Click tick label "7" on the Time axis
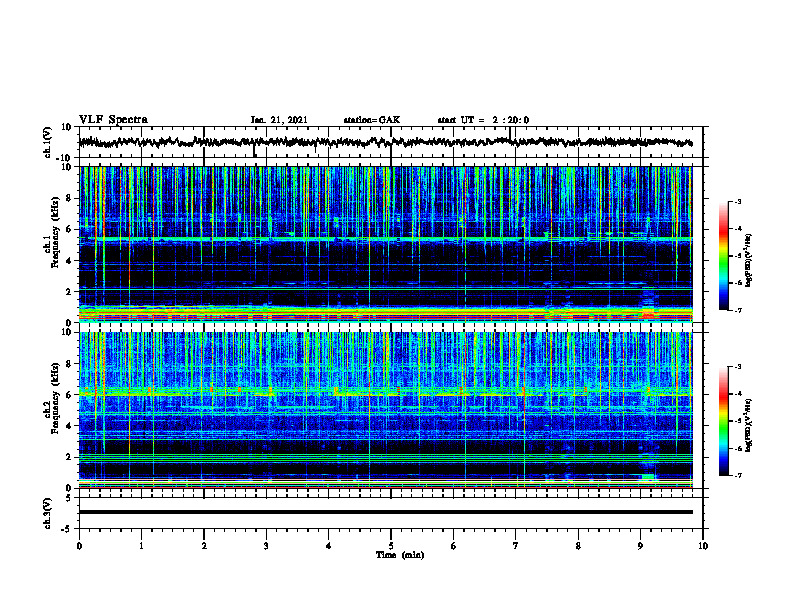The height and width of the screenshot is (612, 792). 516,546
